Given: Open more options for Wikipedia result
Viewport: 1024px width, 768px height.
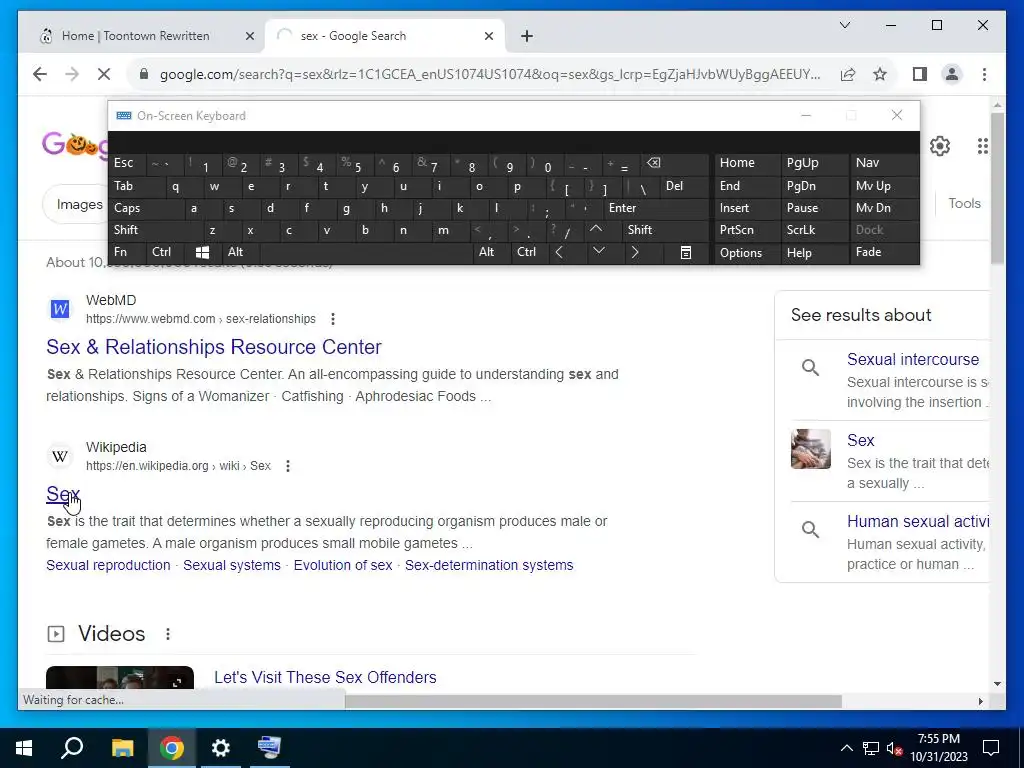Looking at the screenshot, I should [x=288, y=466].
